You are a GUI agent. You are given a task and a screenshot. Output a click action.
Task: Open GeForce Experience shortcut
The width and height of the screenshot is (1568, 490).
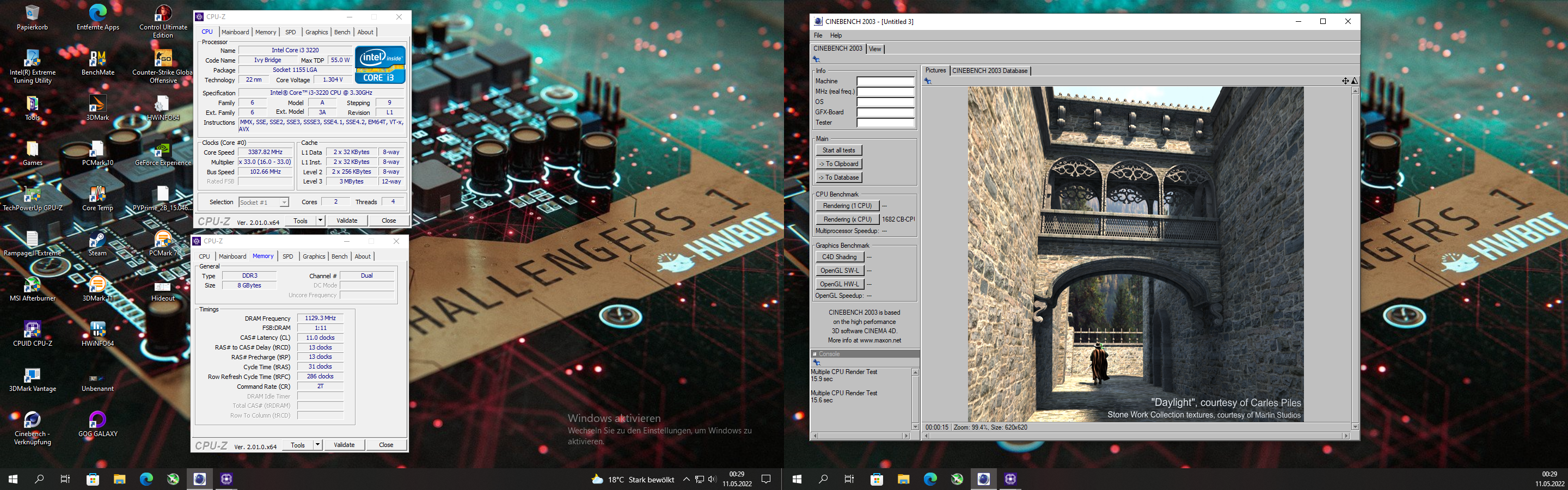(163, 153)
